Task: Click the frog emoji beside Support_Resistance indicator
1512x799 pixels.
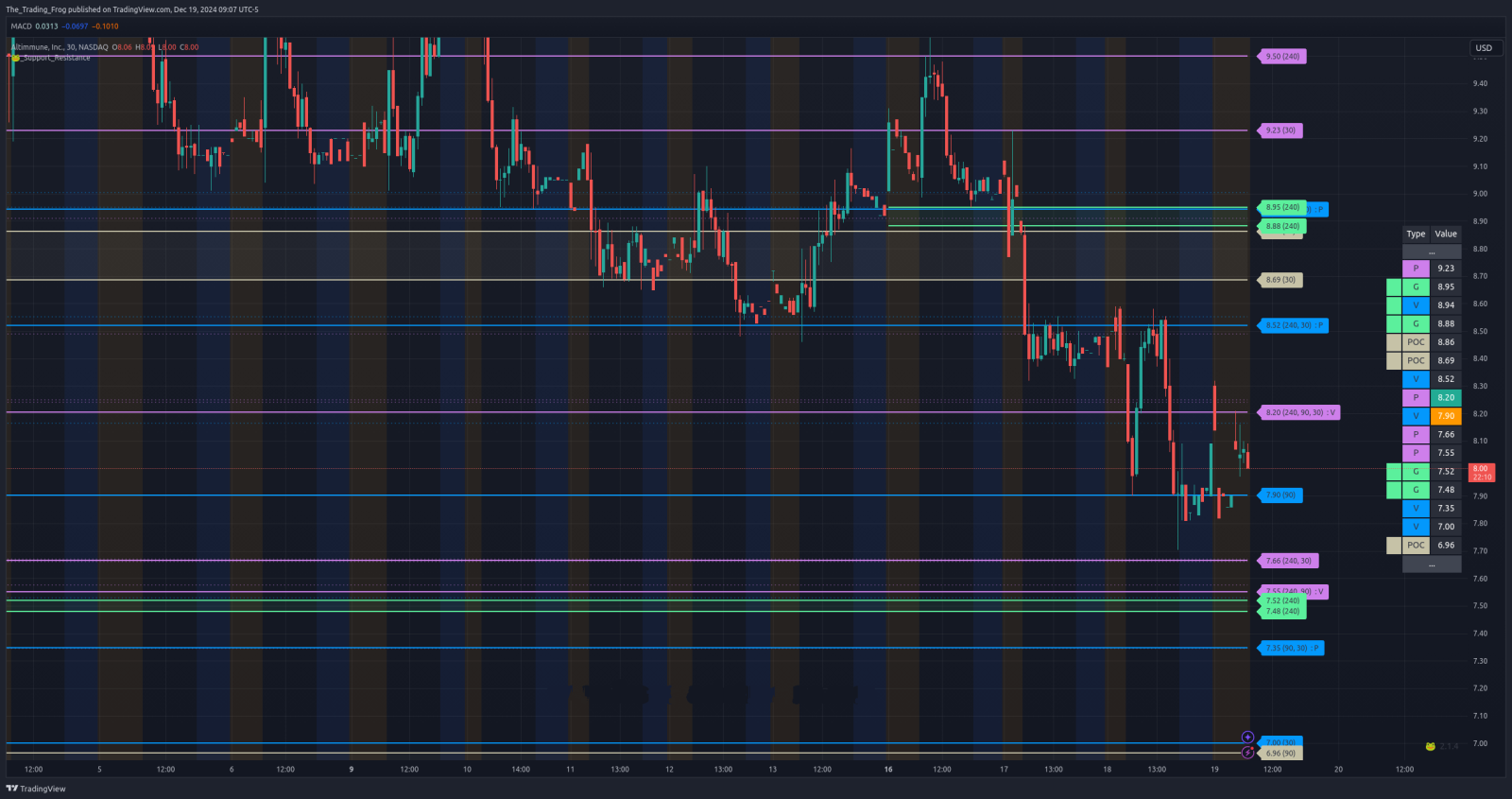Action: click(x=15, y=58)
